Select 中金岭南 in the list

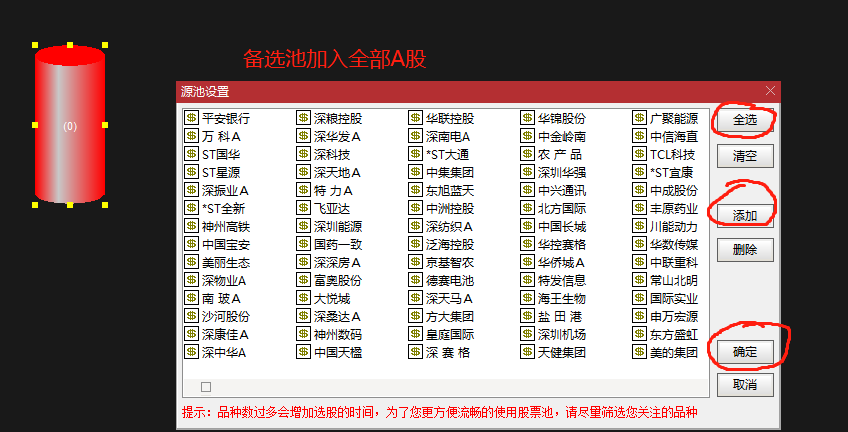[562, 136]
